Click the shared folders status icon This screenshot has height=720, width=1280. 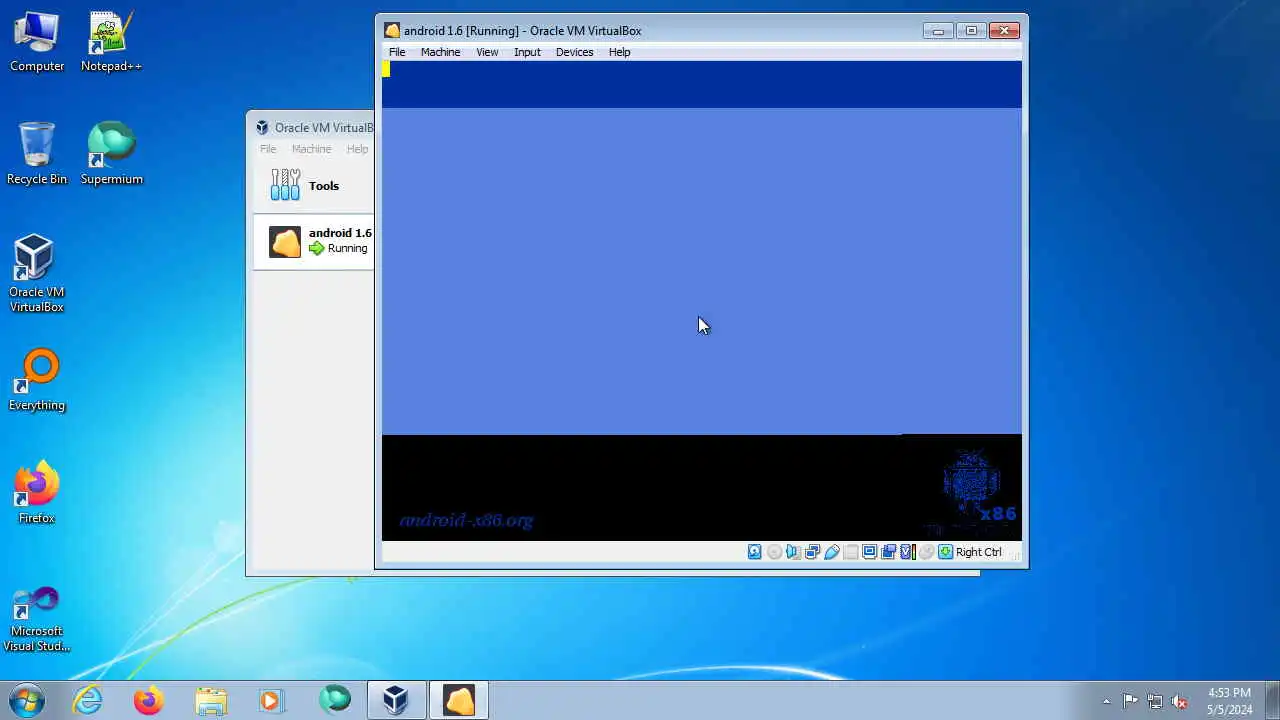click(x=851, y=552)
